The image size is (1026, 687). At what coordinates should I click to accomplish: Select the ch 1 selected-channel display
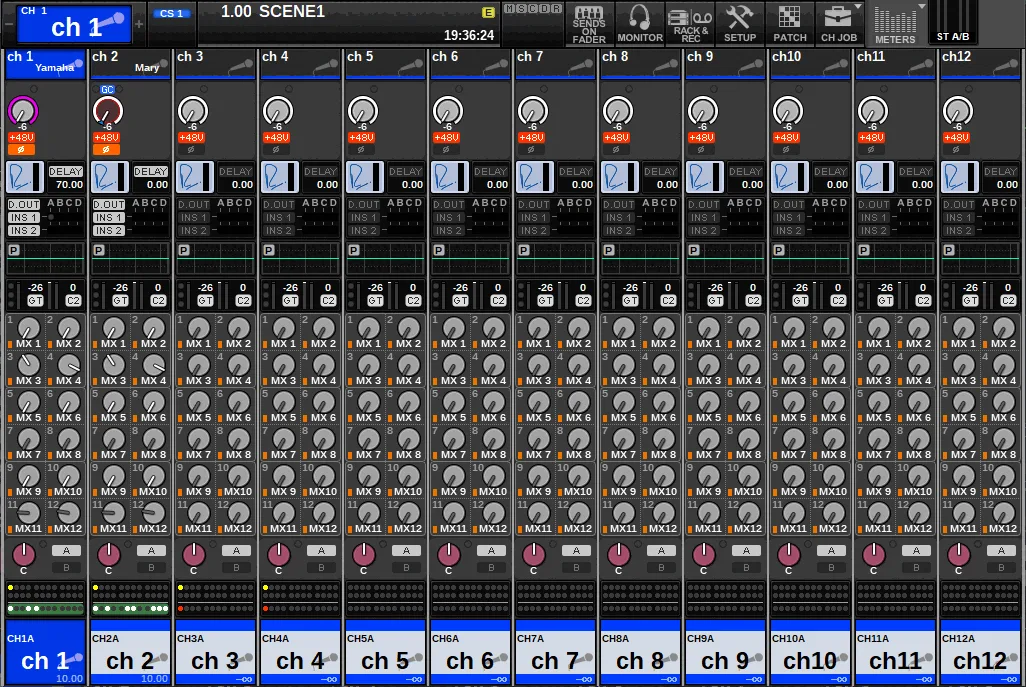[x=73, y=24]
